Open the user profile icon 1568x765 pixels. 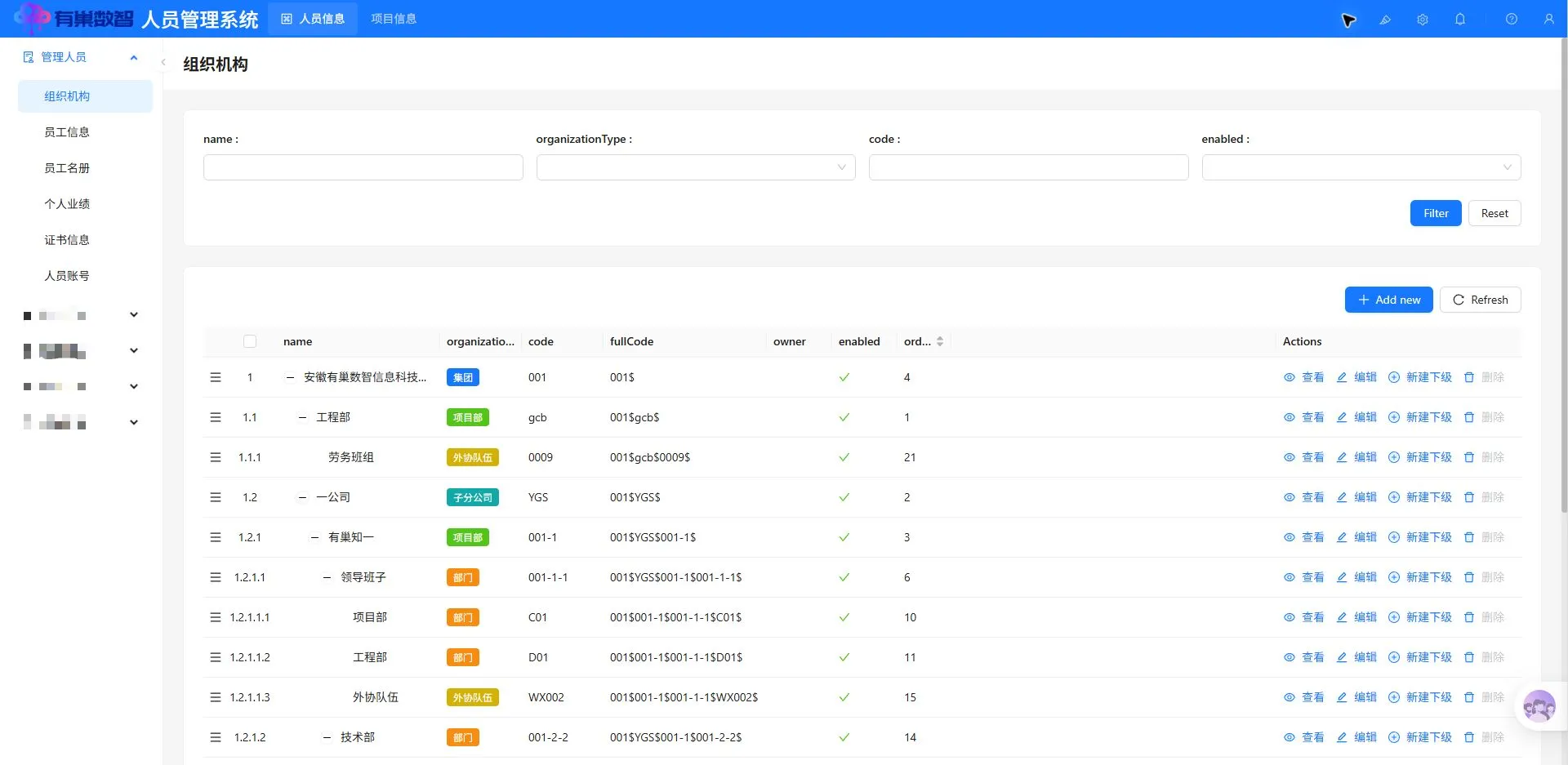[x=1548, y=19]
